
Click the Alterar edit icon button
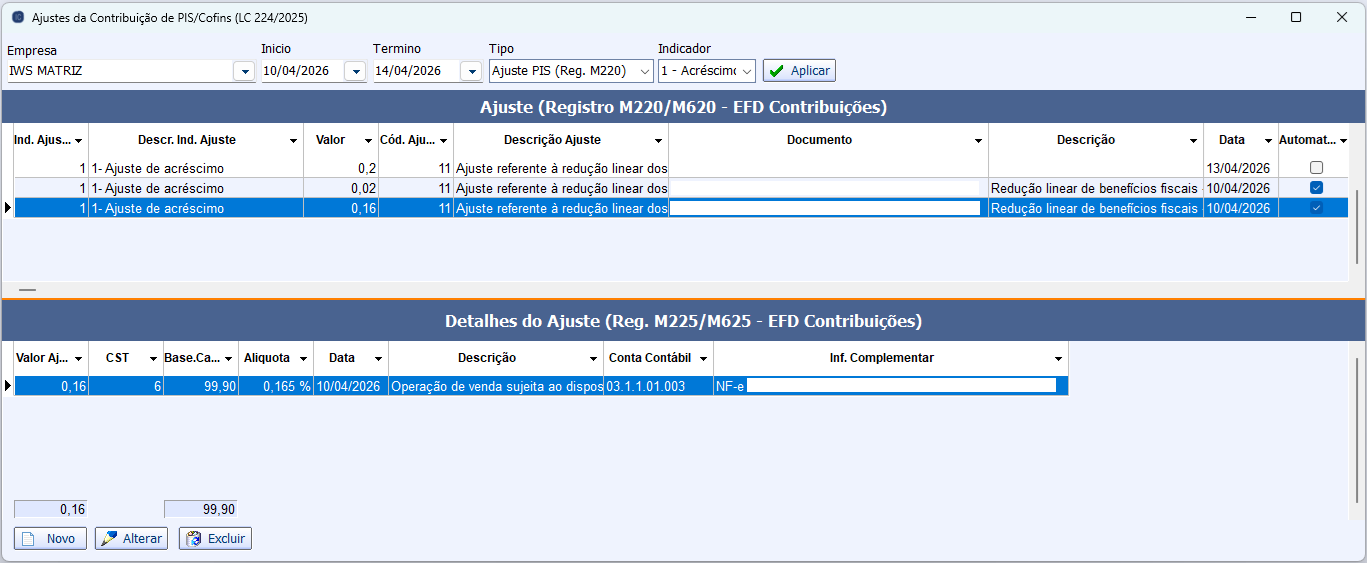pos(131,539)
